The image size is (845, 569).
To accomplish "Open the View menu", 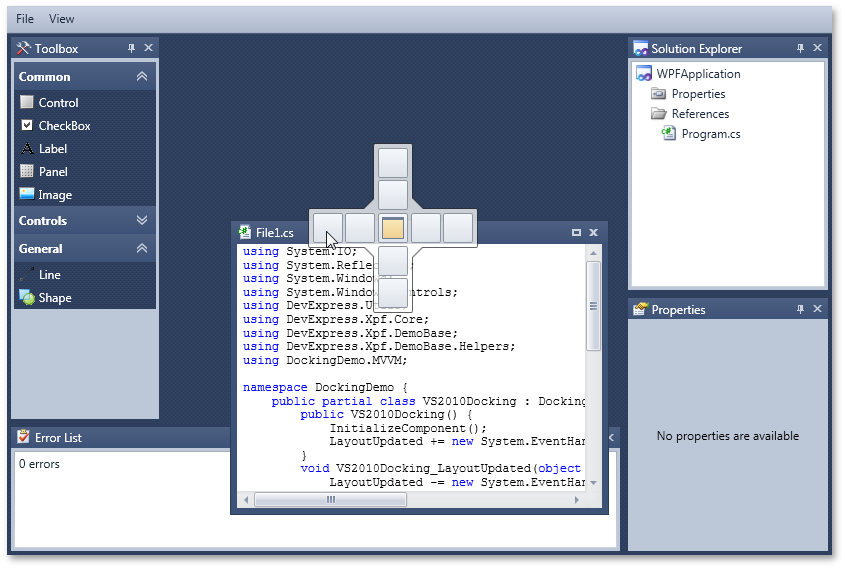I will click(x=61, y=19).
